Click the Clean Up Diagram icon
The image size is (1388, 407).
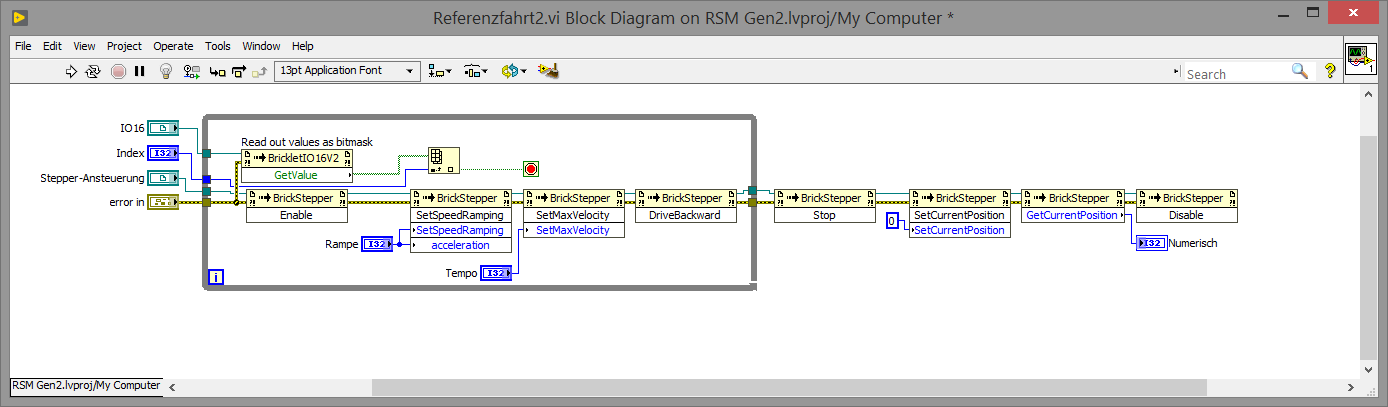tap(547, 71)
